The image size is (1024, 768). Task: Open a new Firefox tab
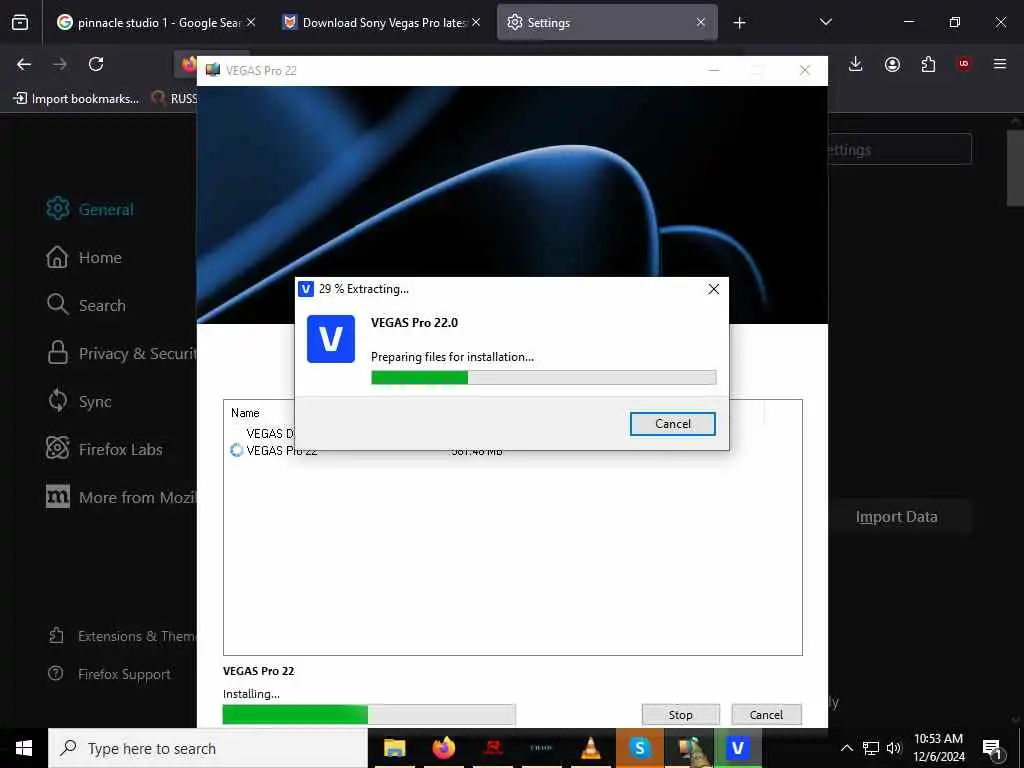739,23
